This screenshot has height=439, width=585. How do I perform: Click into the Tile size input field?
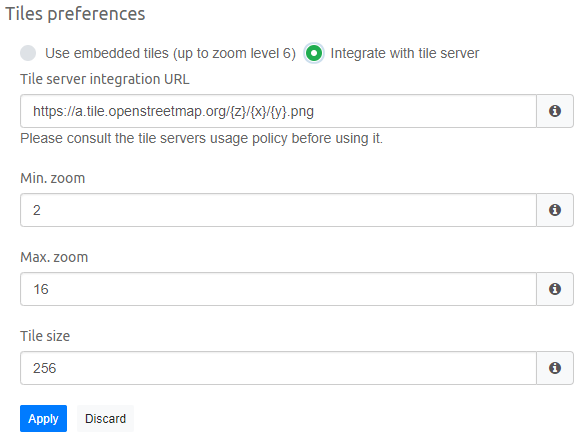pyautogui.click(x=278, y=368)
